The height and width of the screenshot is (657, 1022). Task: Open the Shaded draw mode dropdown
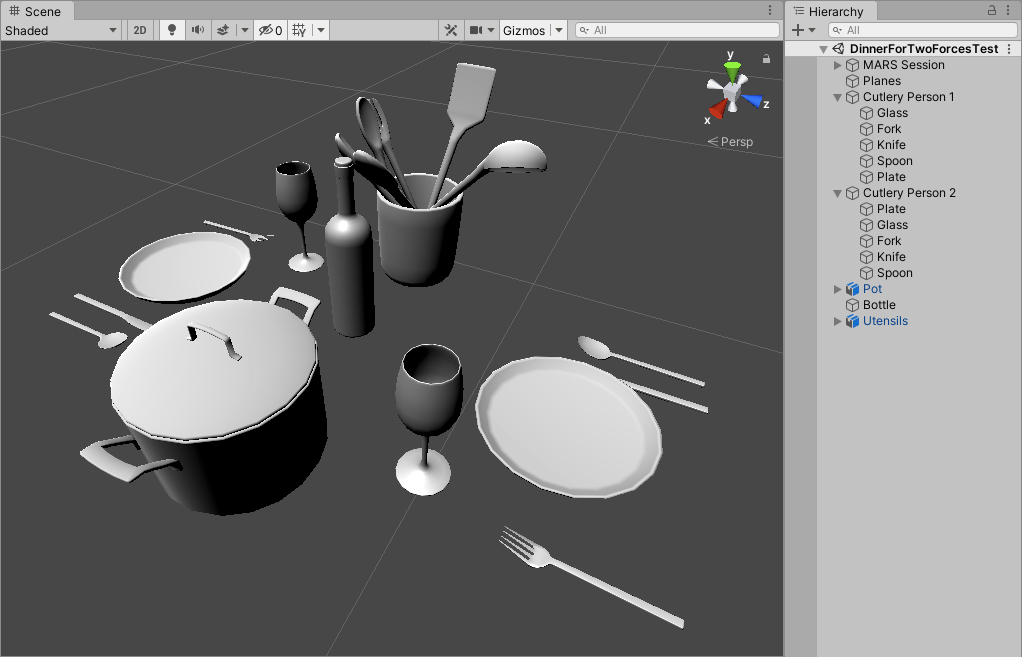coord(60,30)
